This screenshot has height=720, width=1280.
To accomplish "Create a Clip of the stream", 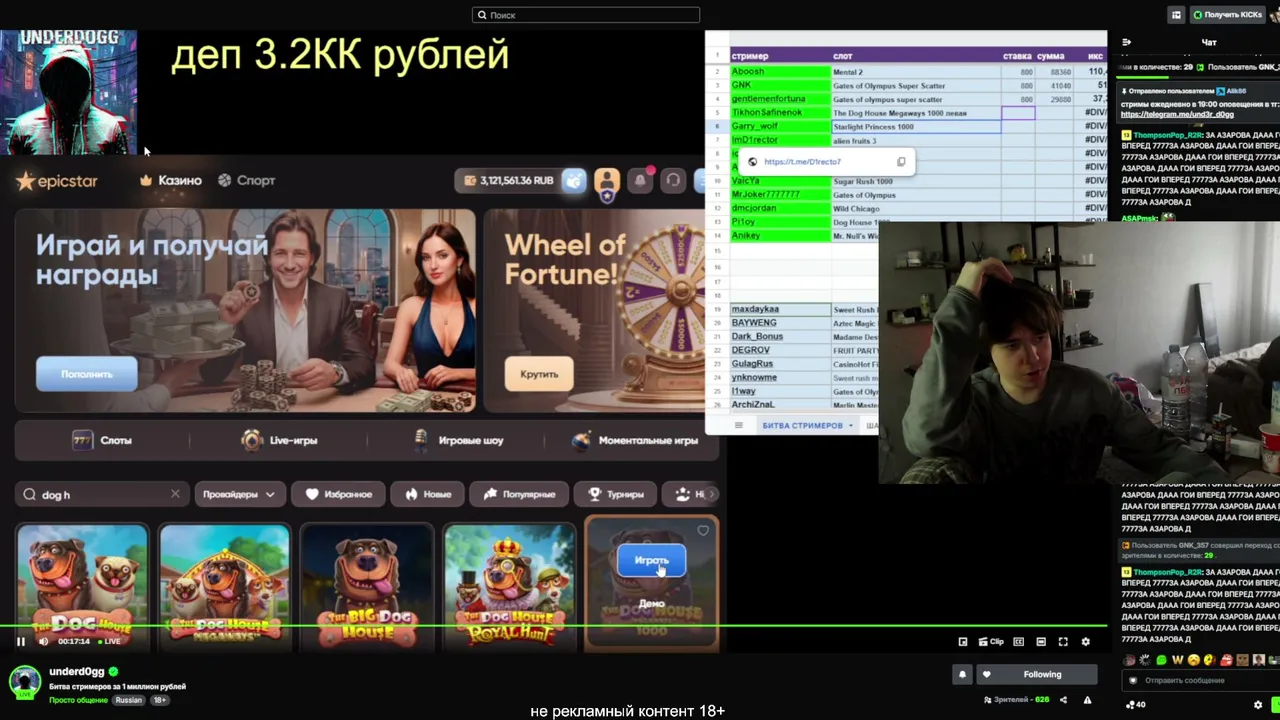I will point(991,642).
